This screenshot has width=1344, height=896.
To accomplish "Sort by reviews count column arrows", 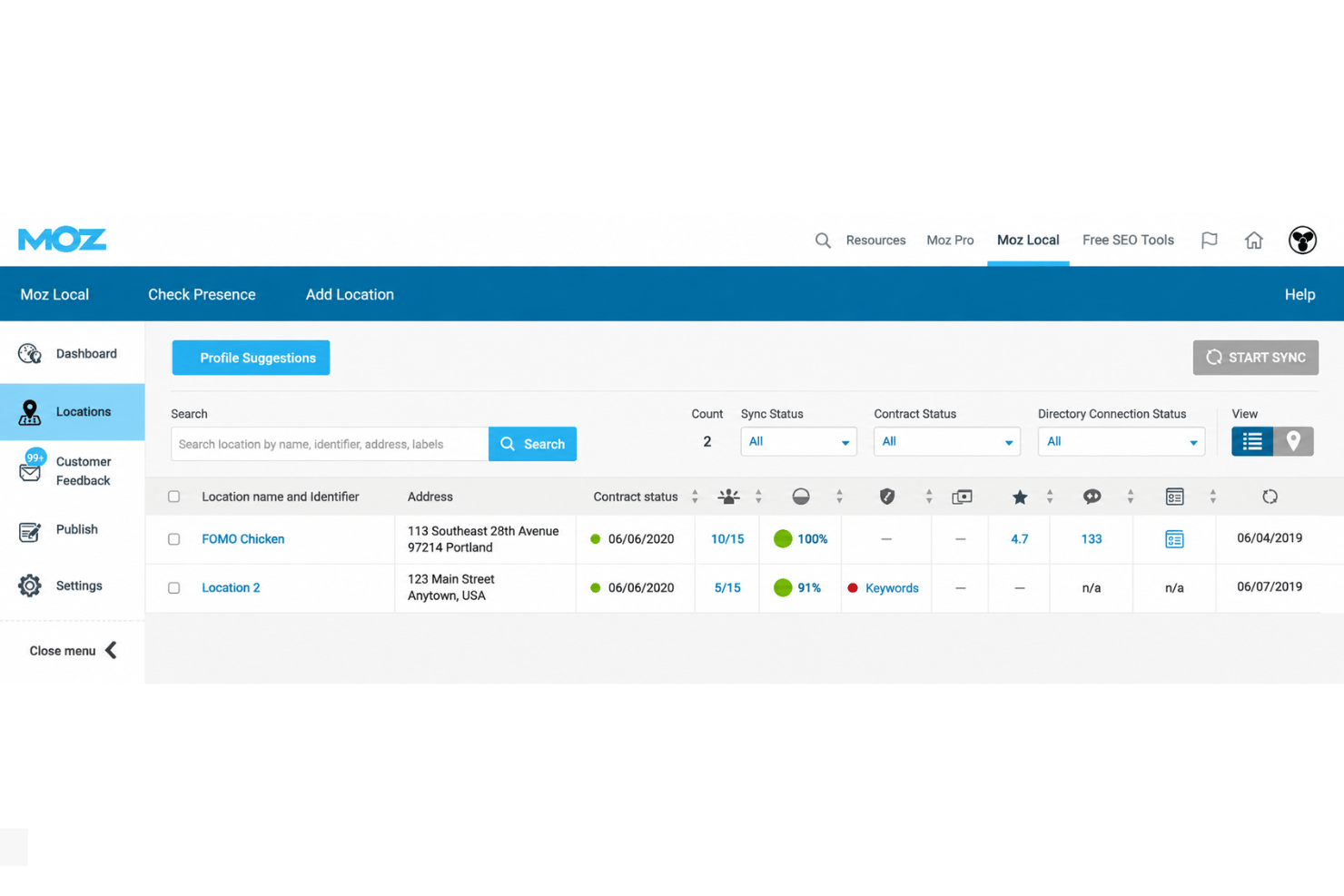I will (1131, 497).
